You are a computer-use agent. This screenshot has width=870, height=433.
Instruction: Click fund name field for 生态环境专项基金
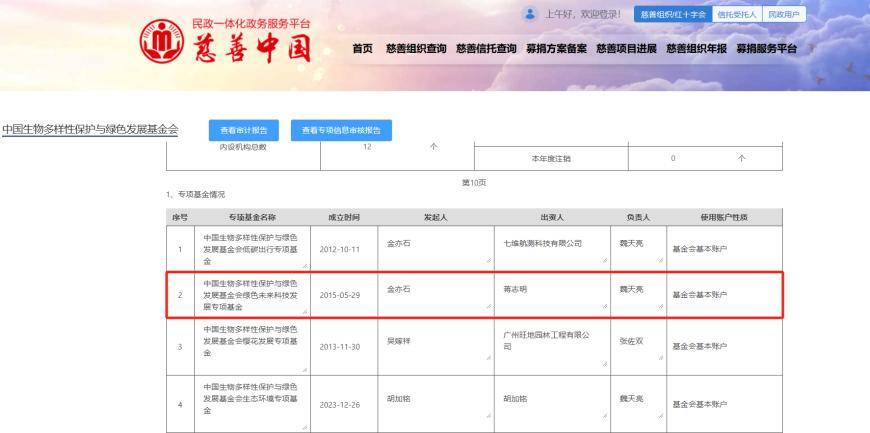coord(252,405)
